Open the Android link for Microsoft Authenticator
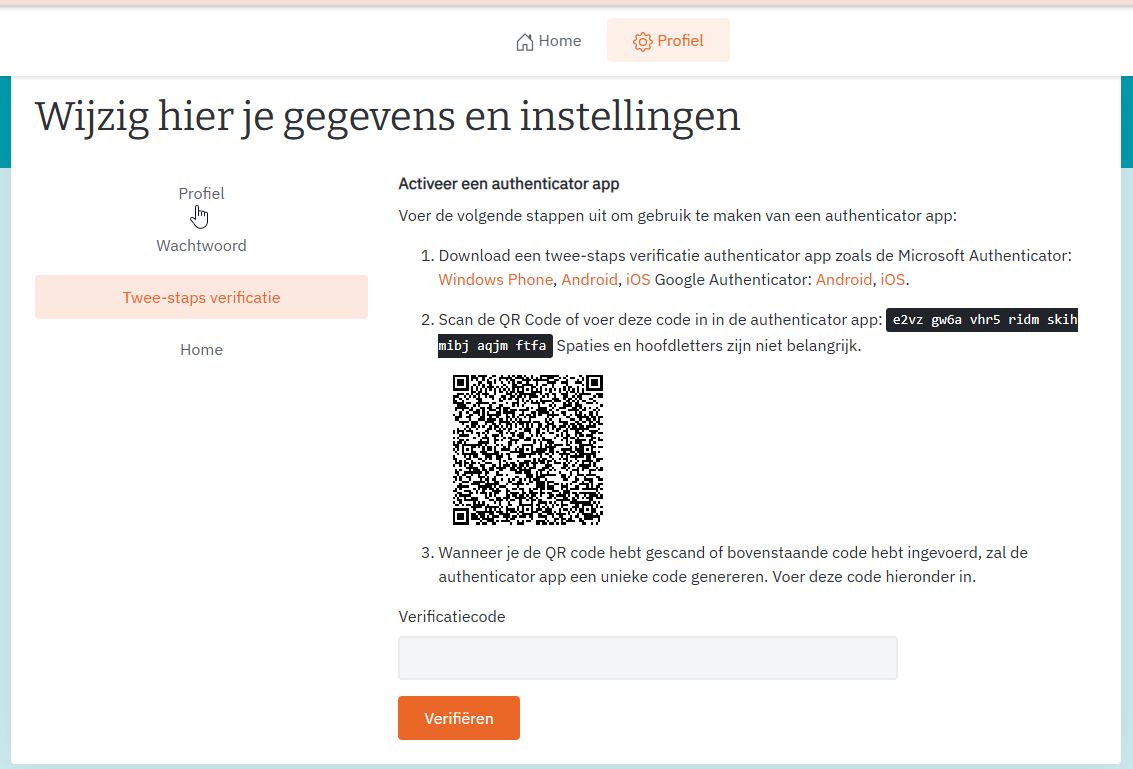The height and width of the screenshot is (769, 1133). click(x=590, y=280)
